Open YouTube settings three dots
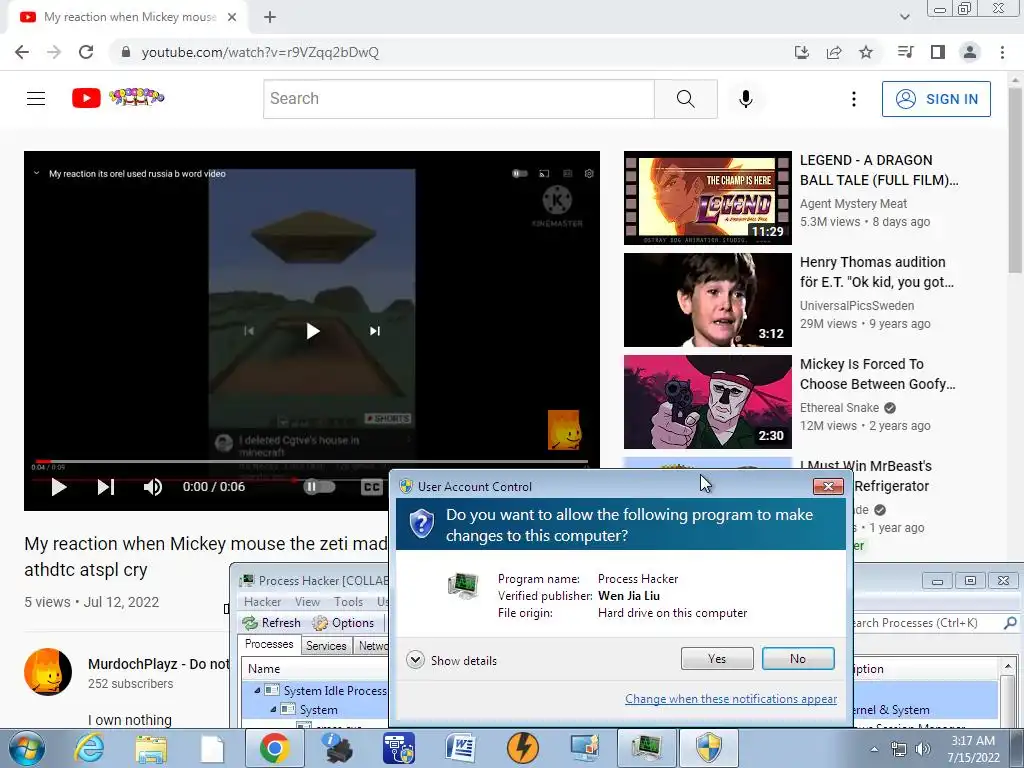The width and height of the screenshot is (1024, 768). tap(854, 99)
